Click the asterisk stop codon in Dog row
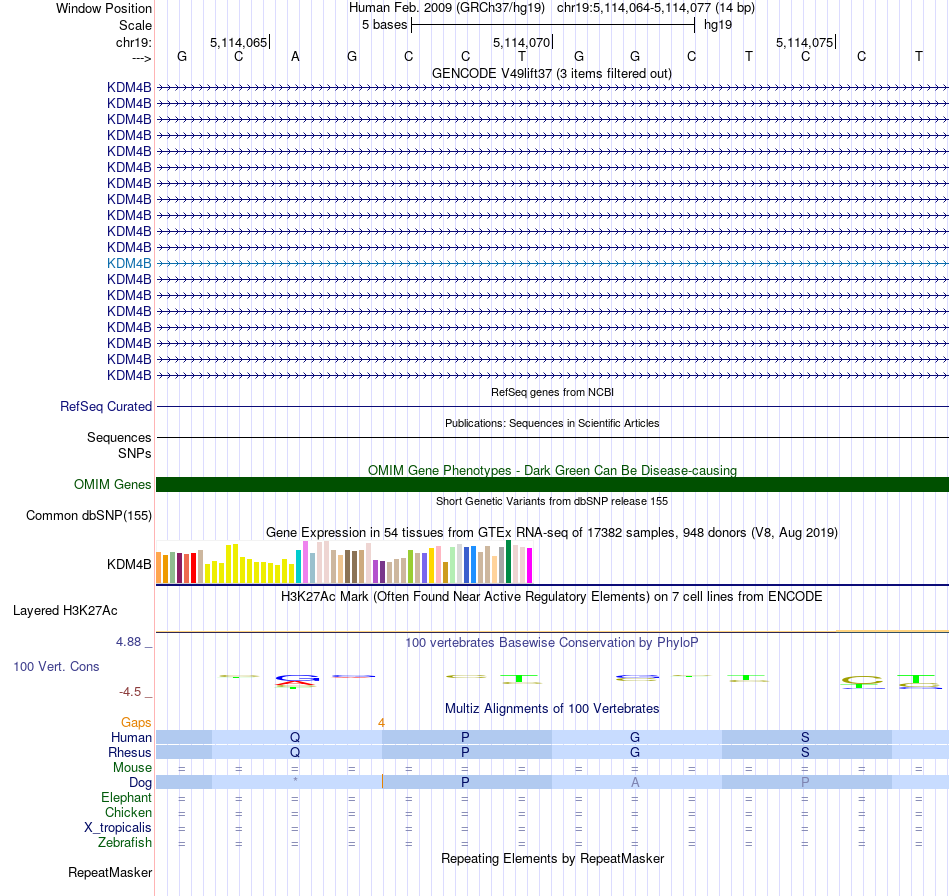This screenshot has height=896, width=950. (295, 780)
